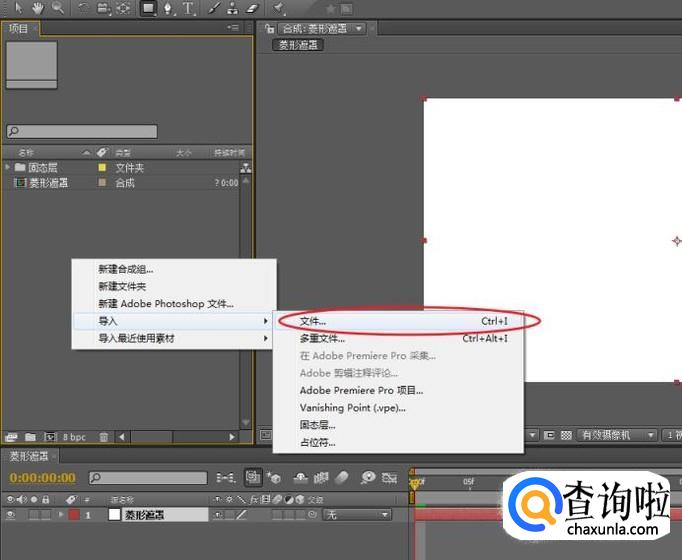Toggle the lock switch for layer 1
The width and height of the screenshot is (682, 560).
[x=46, y=514]
